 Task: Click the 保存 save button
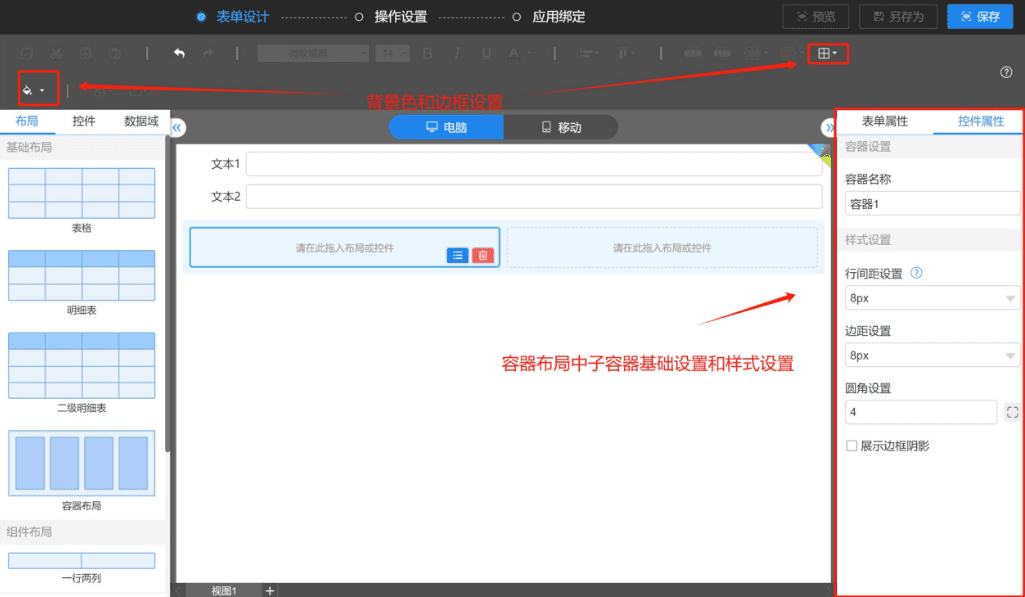point(980,17)
